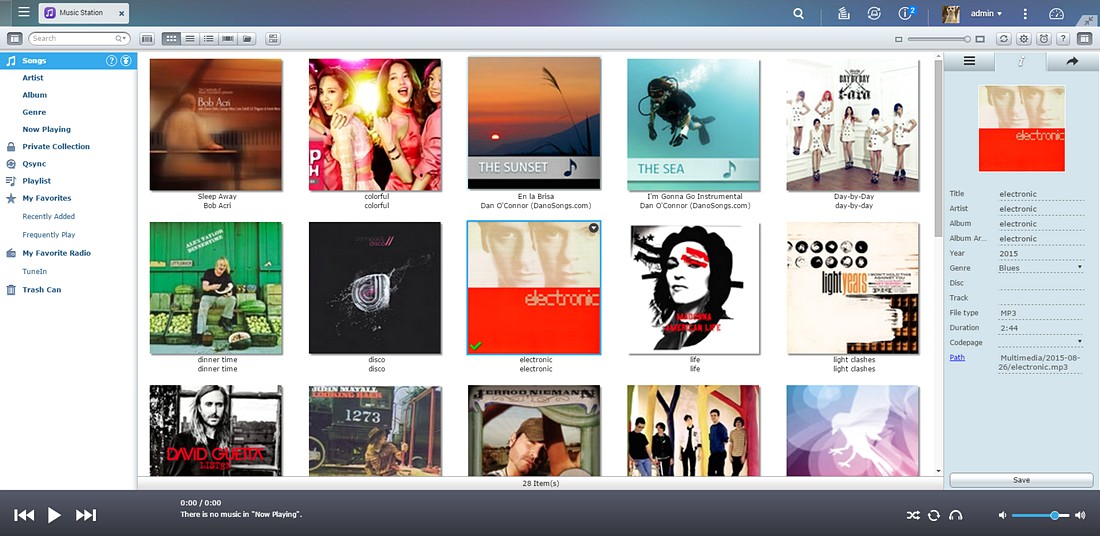Open the three-dot more options menu
The width and height of the screenshot is (1100, 536).
coord(1025,13)
